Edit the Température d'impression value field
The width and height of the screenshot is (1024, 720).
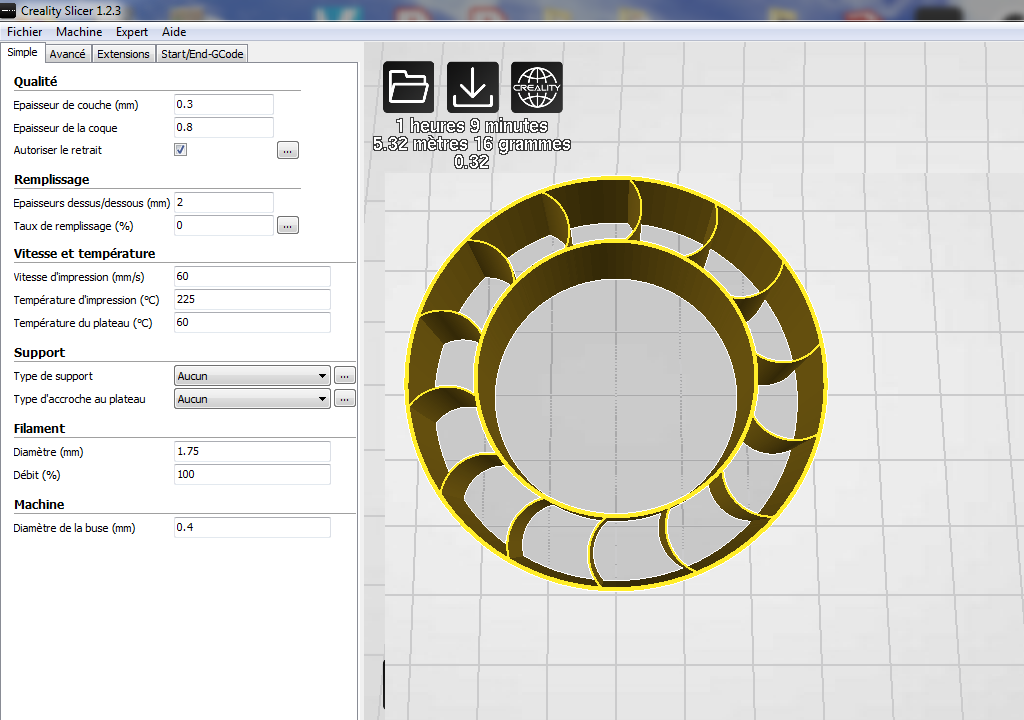click(251, 299)
